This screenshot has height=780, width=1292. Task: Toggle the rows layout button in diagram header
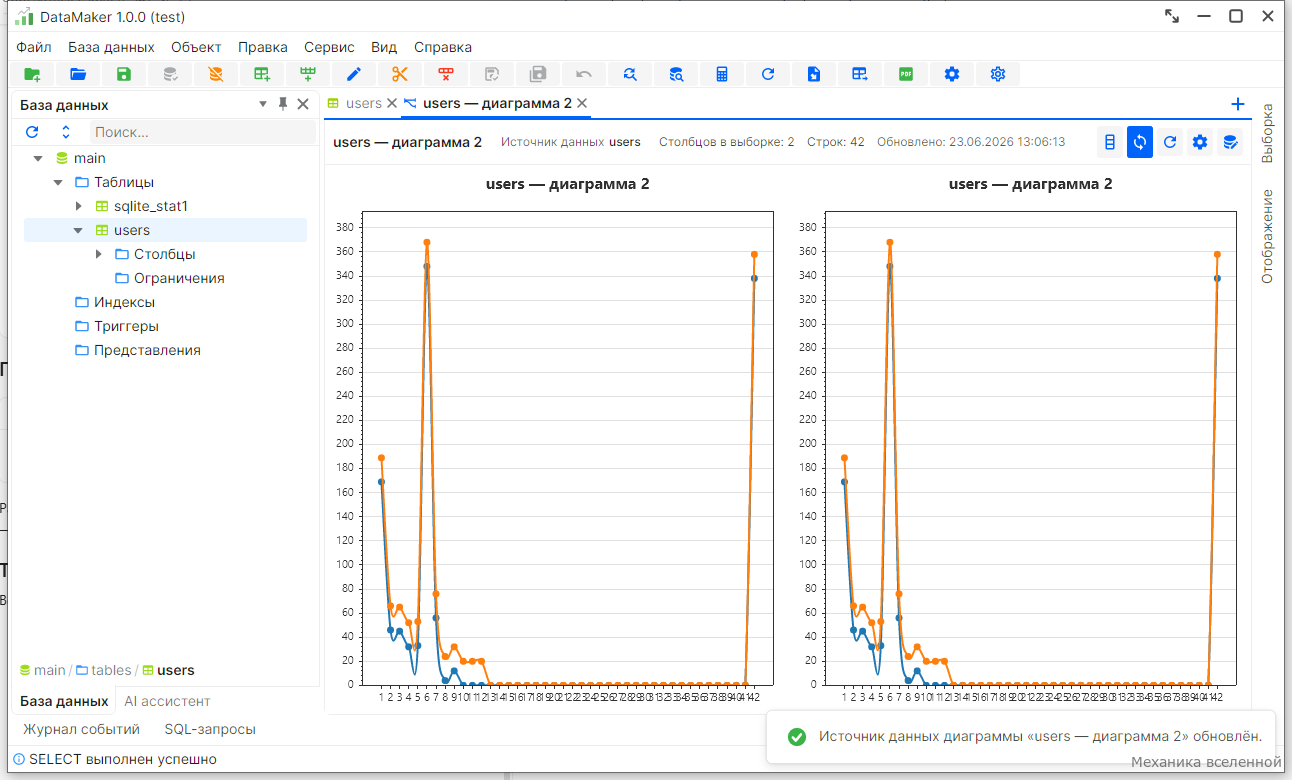click(x=1109, y=142)
